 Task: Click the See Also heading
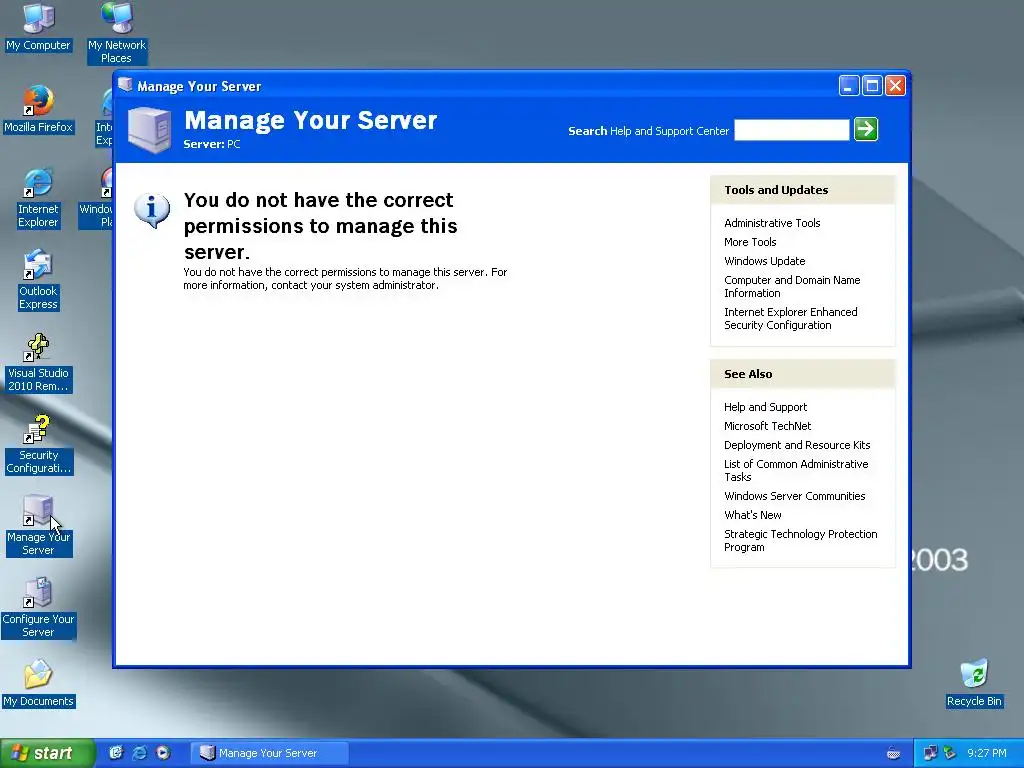[x=748, y=374]
